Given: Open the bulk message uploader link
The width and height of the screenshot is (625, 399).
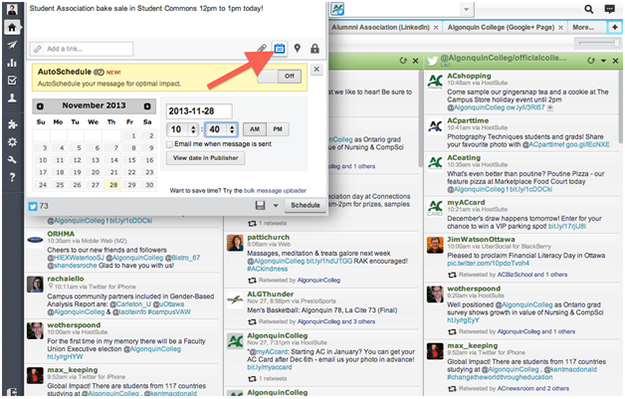Looking at the screenshot, I should [x=275, y=191].
